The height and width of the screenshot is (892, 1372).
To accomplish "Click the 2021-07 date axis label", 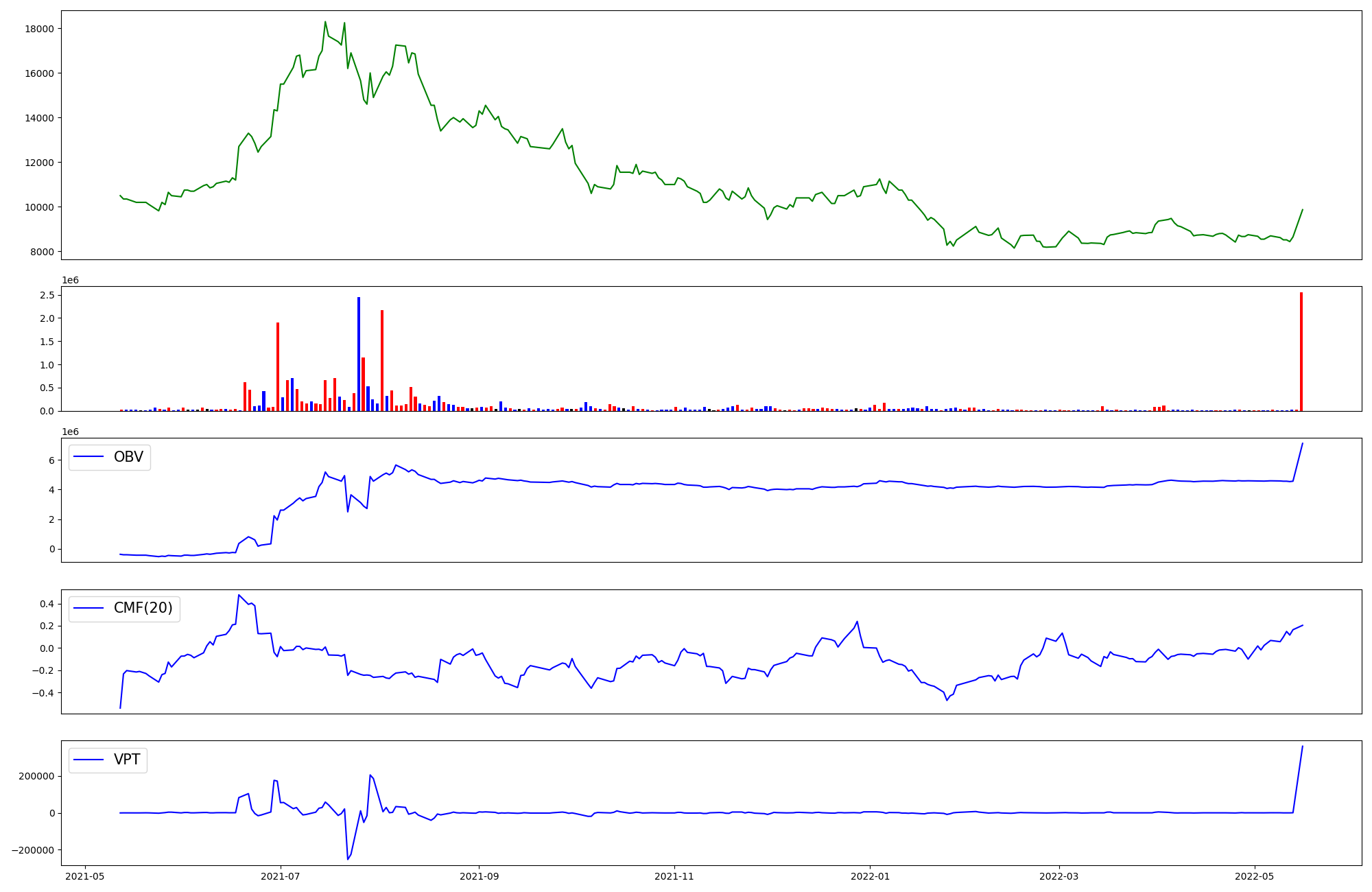I will [281, 876].
